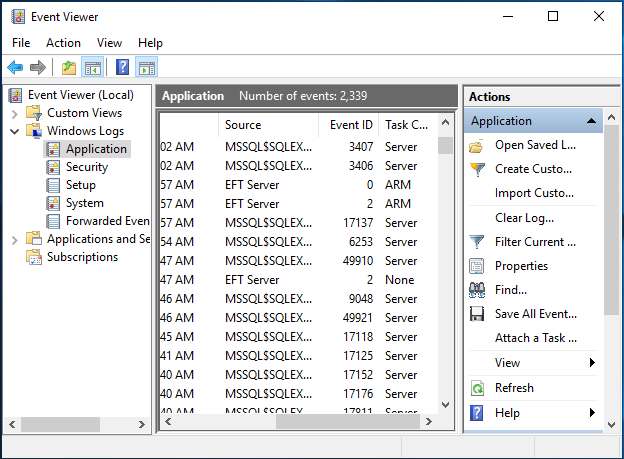Click Clear Log in Actions pane

pos(524,218)
